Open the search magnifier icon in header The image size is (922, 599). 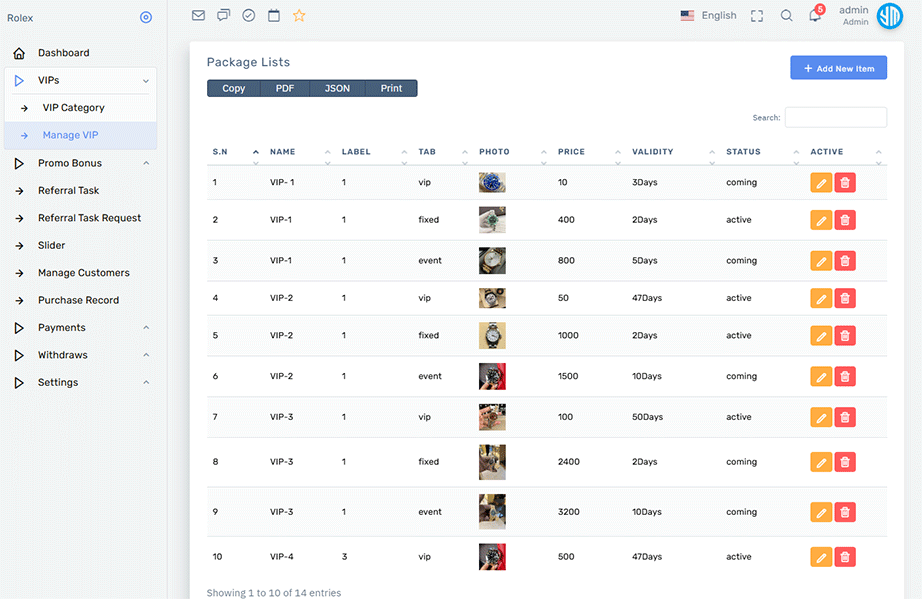click(x=786, y=16)
